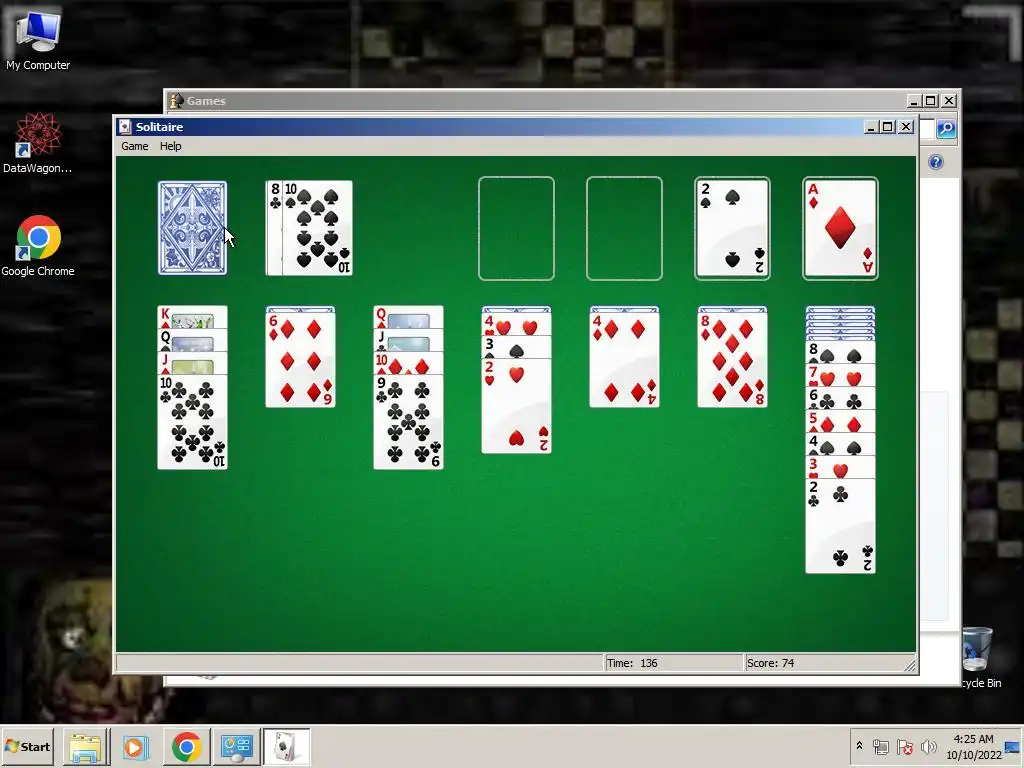Click the volume speaker tray icon
The image size is (1024, 768).
point(928,746)
